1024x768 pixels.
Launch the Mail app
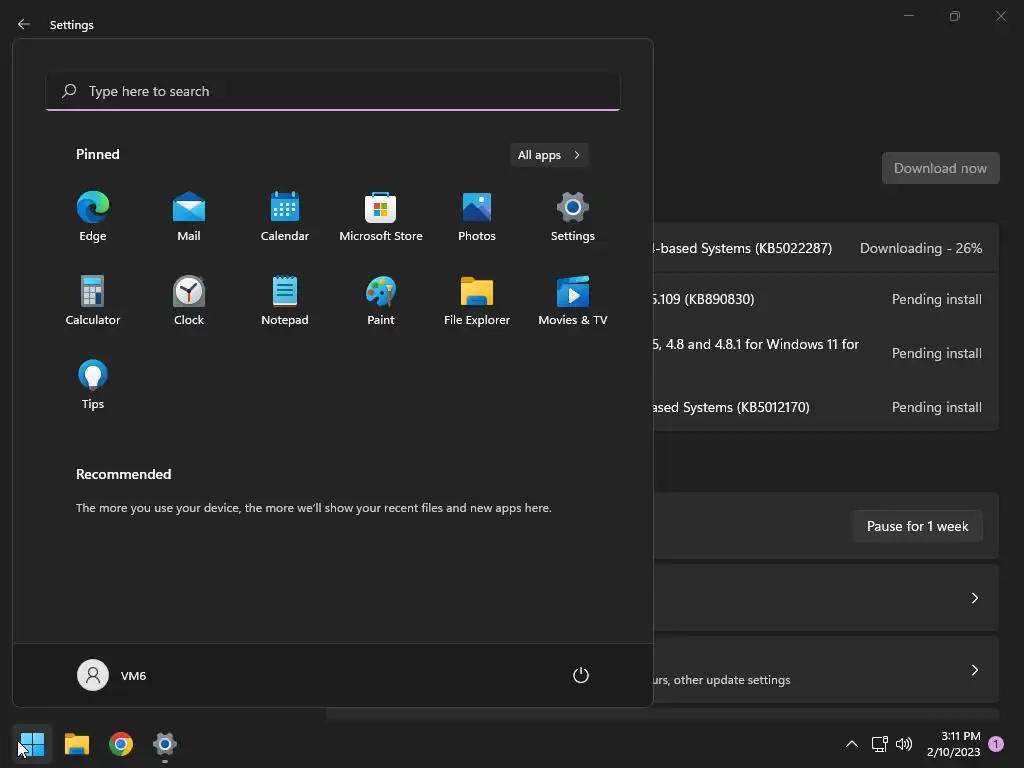pos(189,217)
